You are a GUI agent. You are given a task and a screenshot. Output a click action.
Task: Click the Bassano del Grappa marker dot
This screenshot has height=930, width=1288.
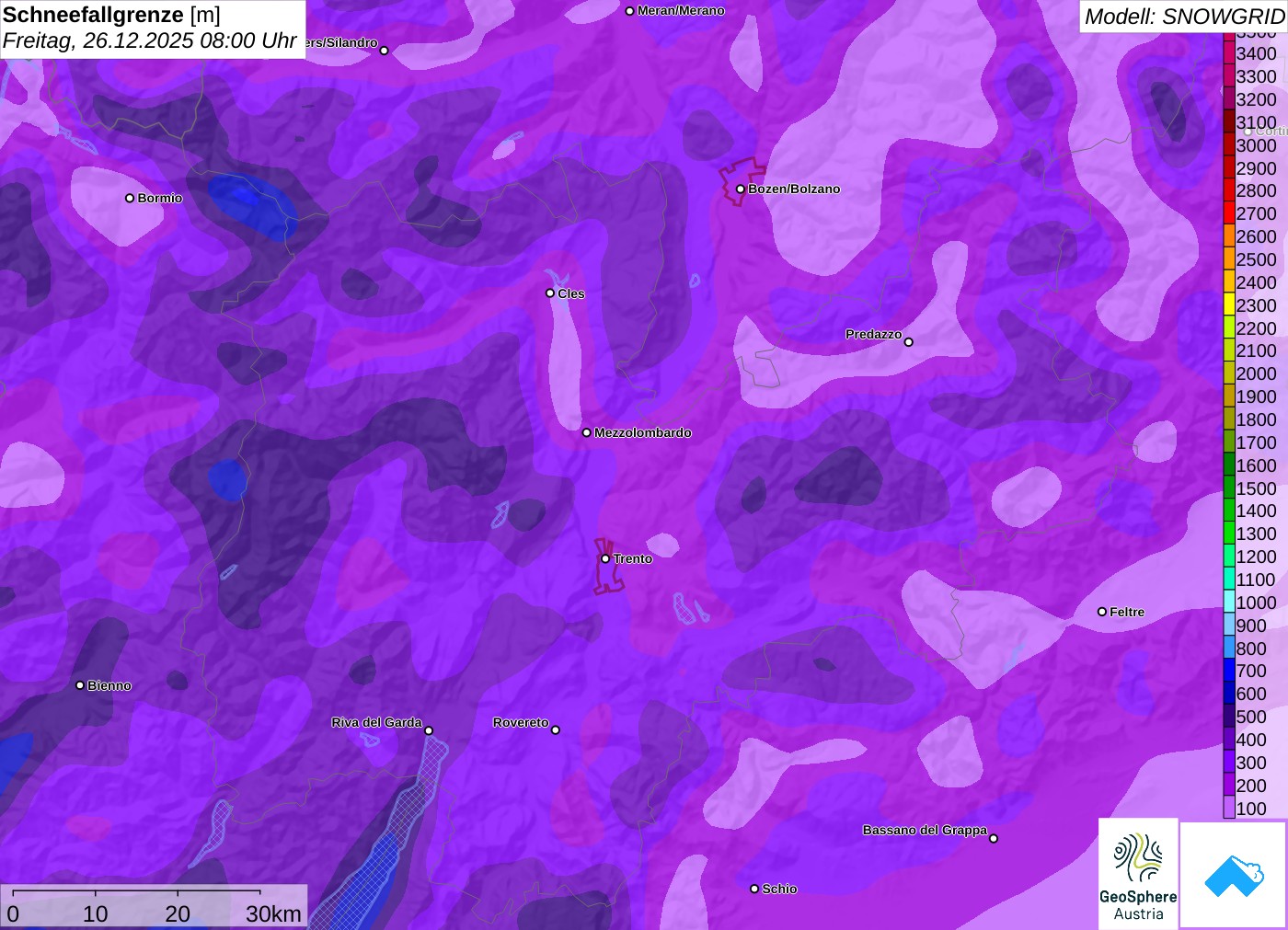pos(994,838)
